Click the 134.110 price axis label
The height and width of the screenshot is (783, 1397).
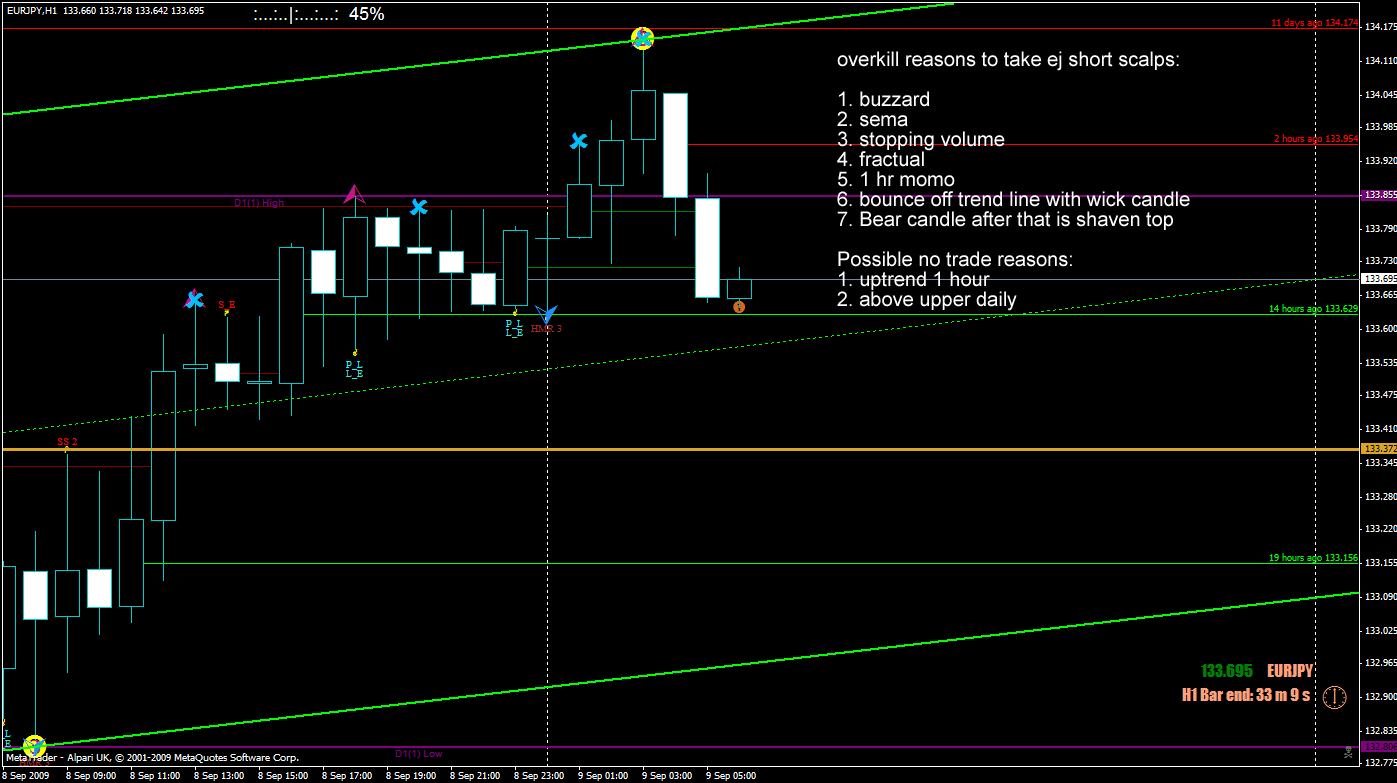pos(1380,61)
